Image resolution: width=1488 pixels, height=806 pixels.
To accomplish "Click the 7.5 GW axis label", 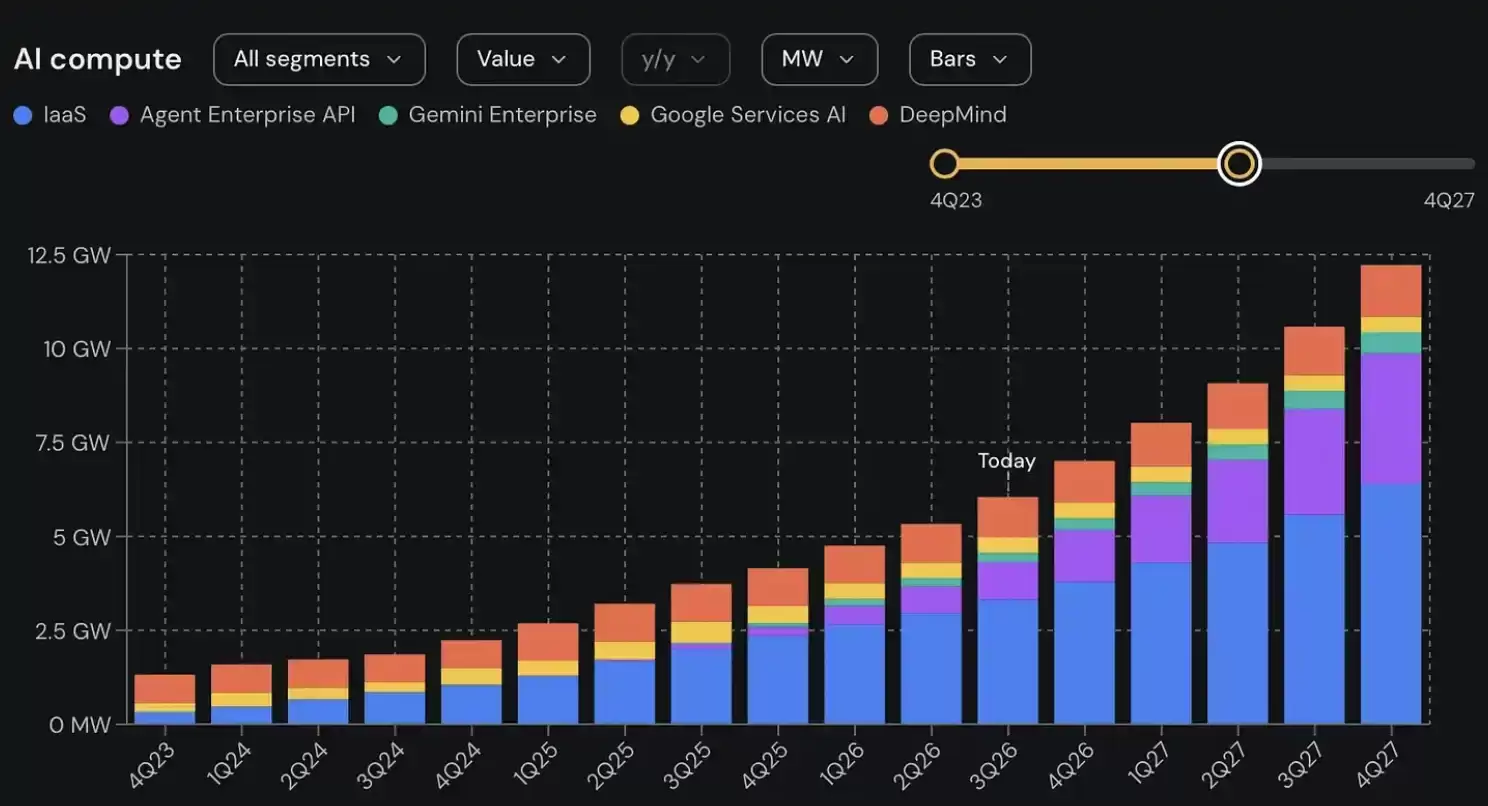I will [x=74, y=443].
